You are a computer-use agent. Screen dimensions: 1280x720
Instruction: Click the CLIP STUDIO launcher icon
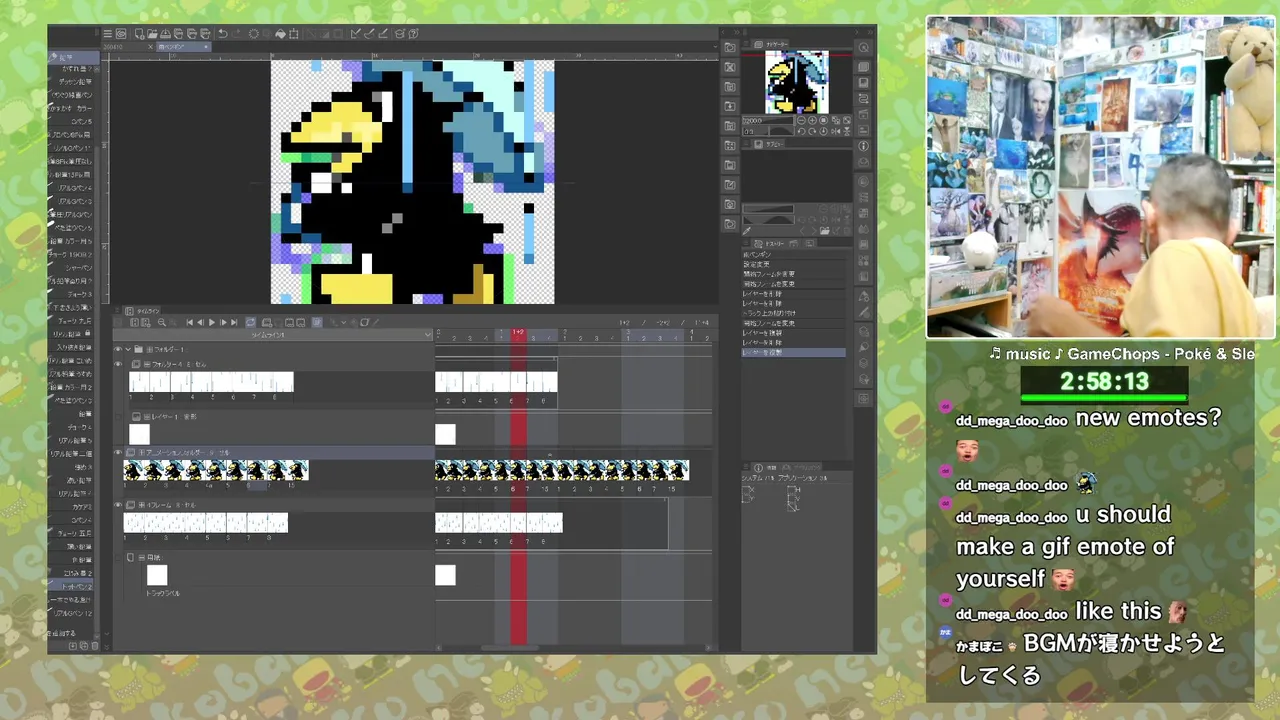pyautogui.click(x=121, y=34)
